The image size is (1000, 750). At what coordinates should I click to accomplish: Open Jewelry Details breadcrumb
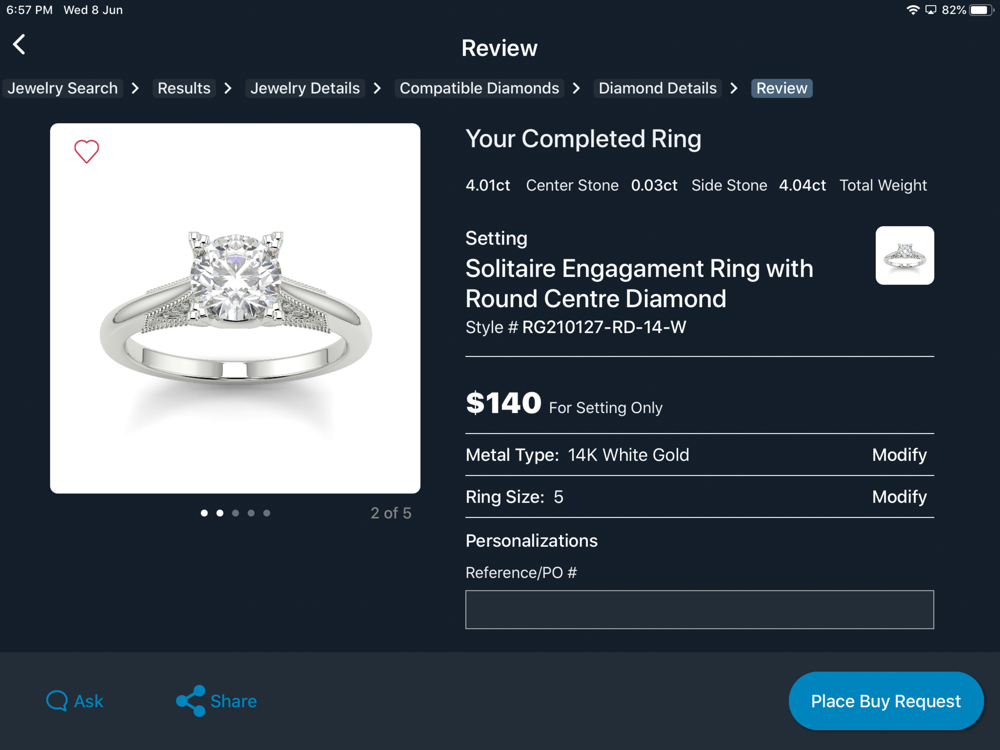pyautogui.click(x=305, y=88)
